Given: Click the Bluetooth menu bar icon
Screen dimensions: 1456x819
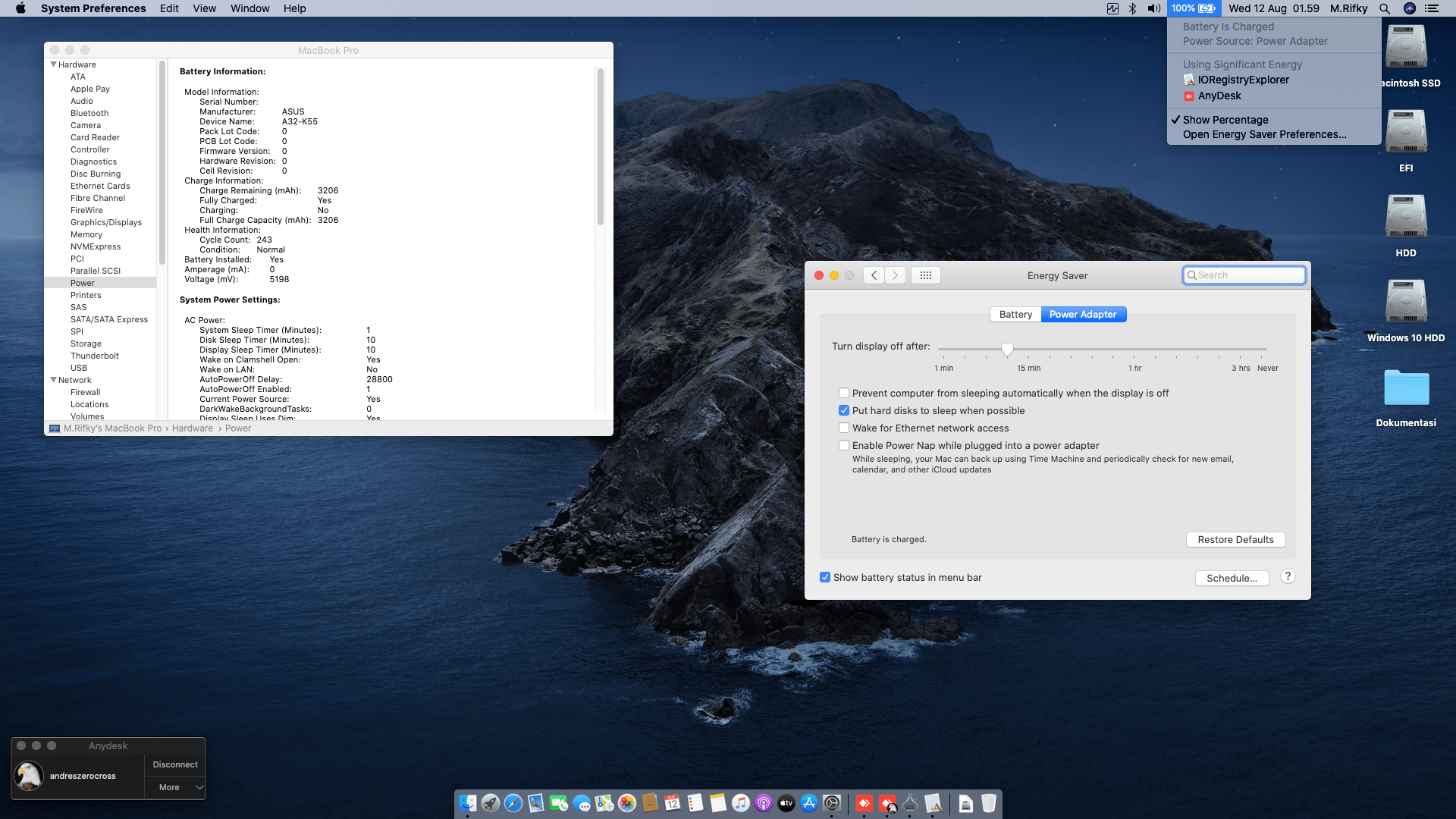Looking at the screenshot, I should point(1132,8).
